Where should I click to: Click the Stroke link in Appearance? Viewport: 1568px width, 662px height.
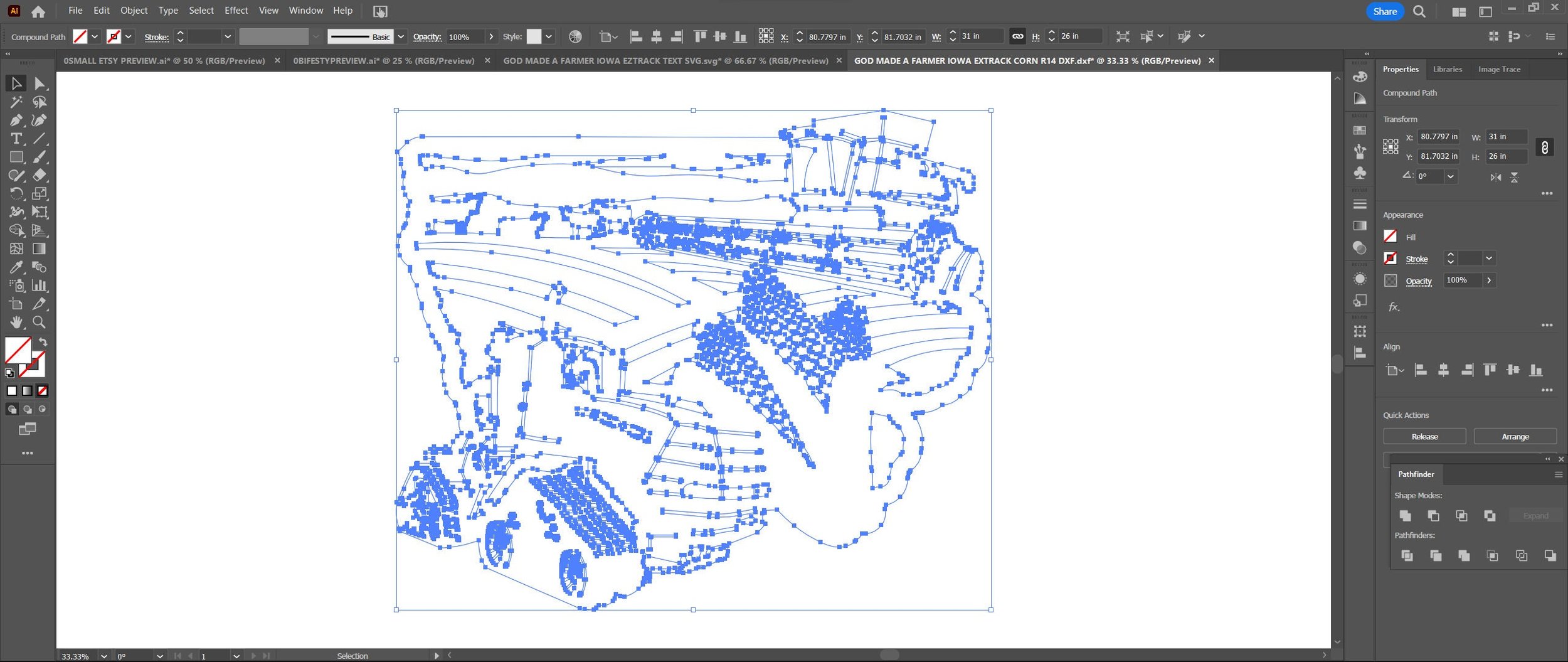tap(1416, 259)
